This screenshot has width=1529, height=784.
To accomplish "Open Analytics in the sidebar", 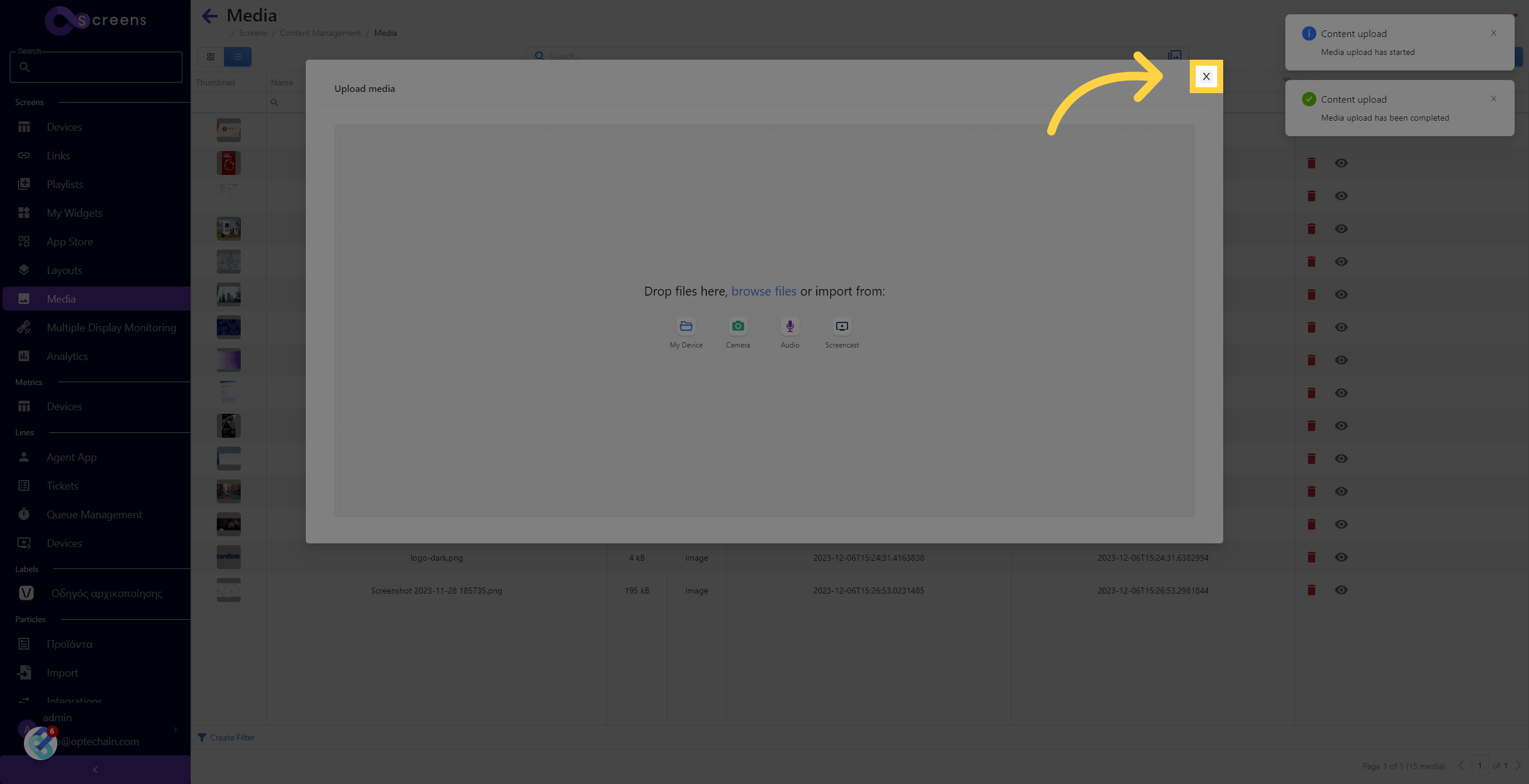I will [67, 356].
